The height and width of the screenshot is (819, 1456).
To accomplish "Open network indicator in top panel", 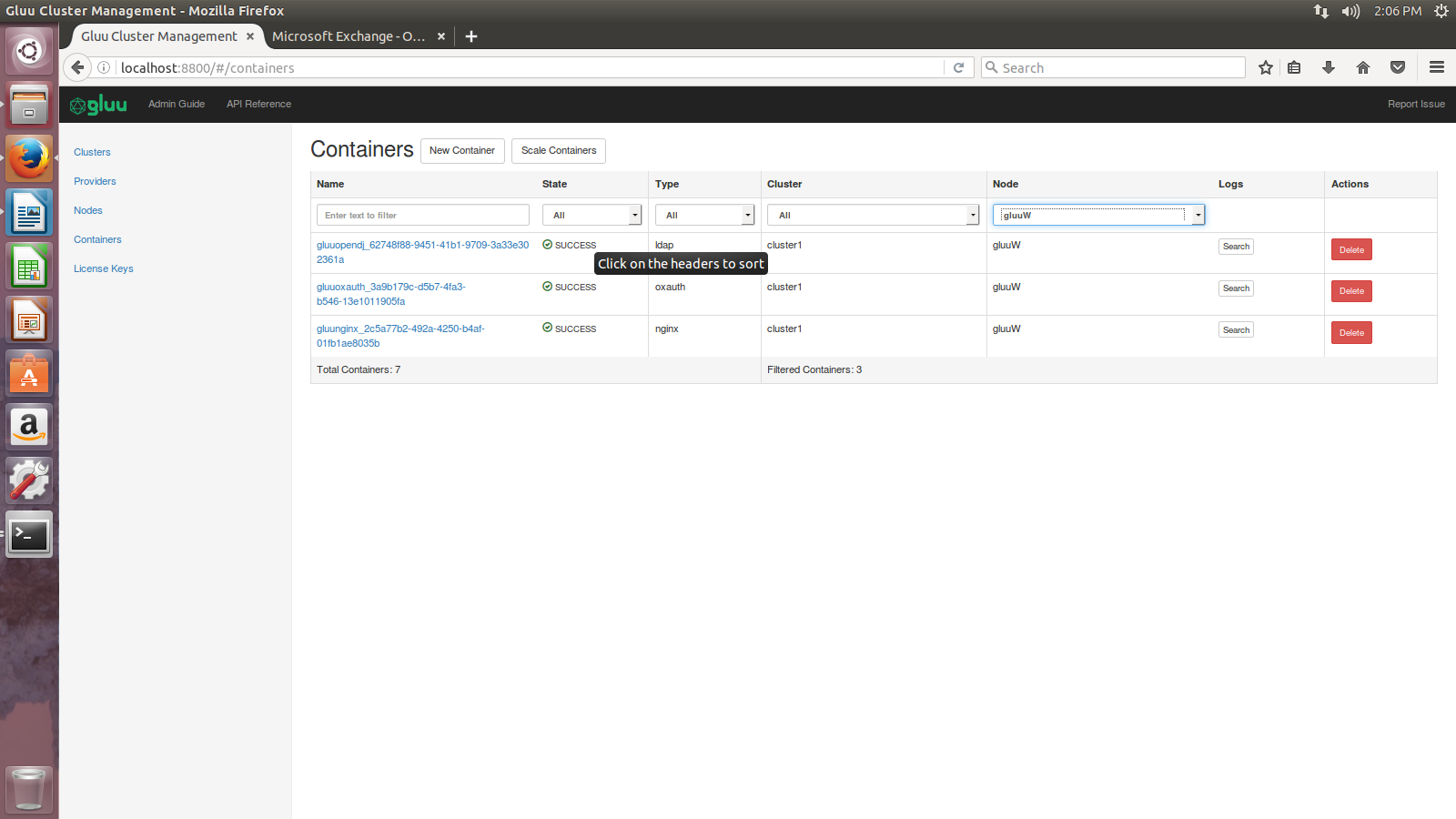I will (1321, 11).
